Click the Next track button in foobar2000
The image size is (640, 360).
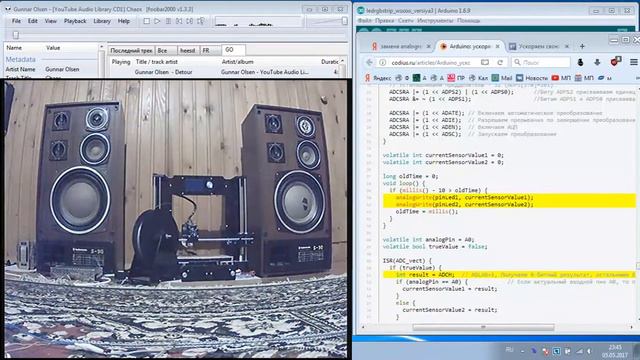click(x=190, y=21)
